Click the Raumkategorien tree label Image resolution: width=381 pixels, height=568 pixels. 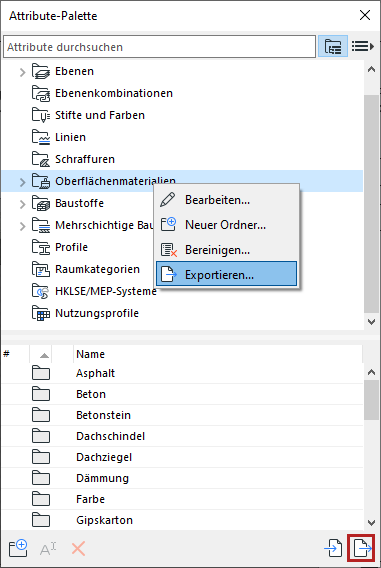[97, 270]
